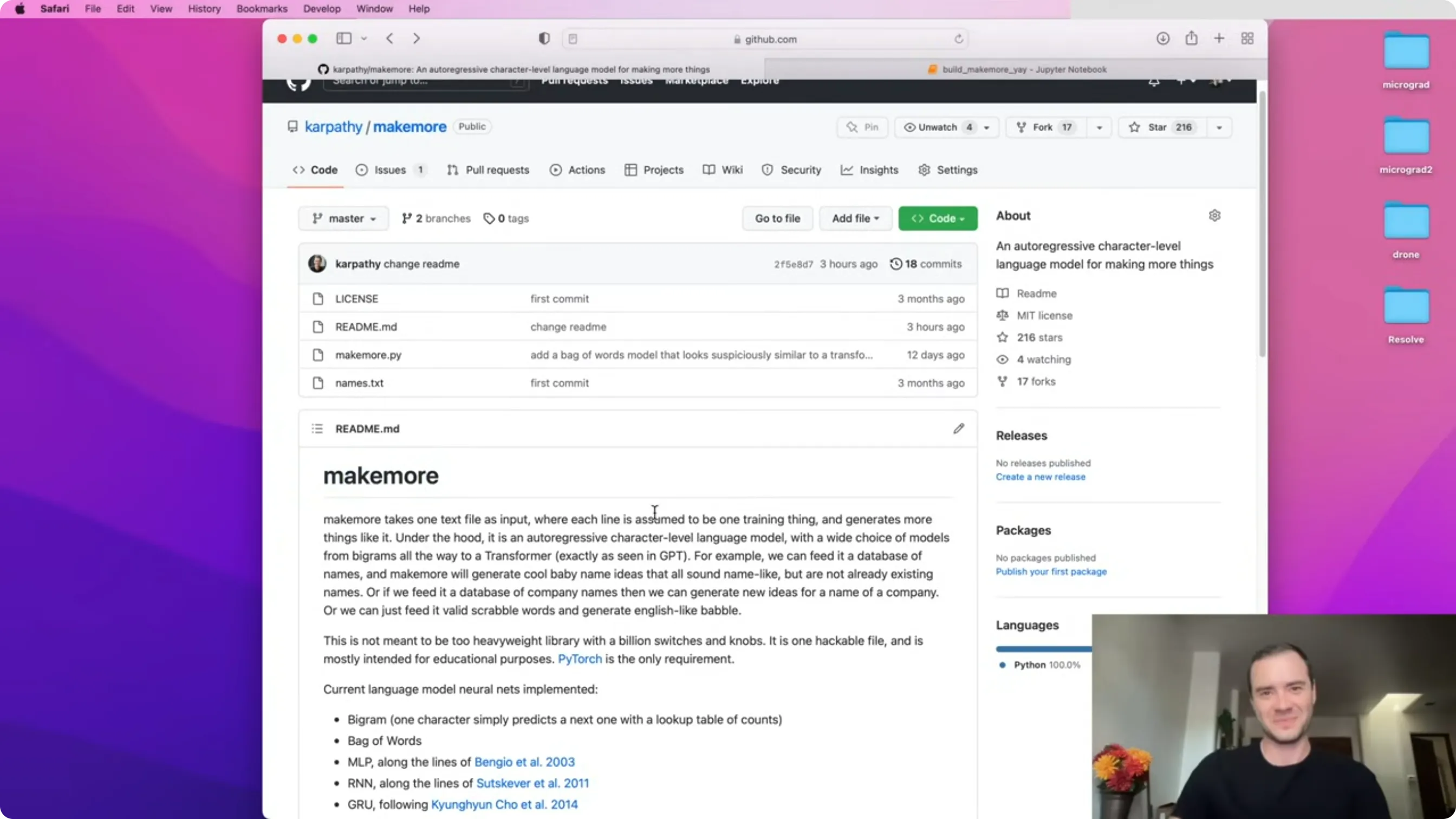Open the makemore.py file
The width and height of the screenshot is (1456, 819).
pyautogui.click(x=368, y=355)
